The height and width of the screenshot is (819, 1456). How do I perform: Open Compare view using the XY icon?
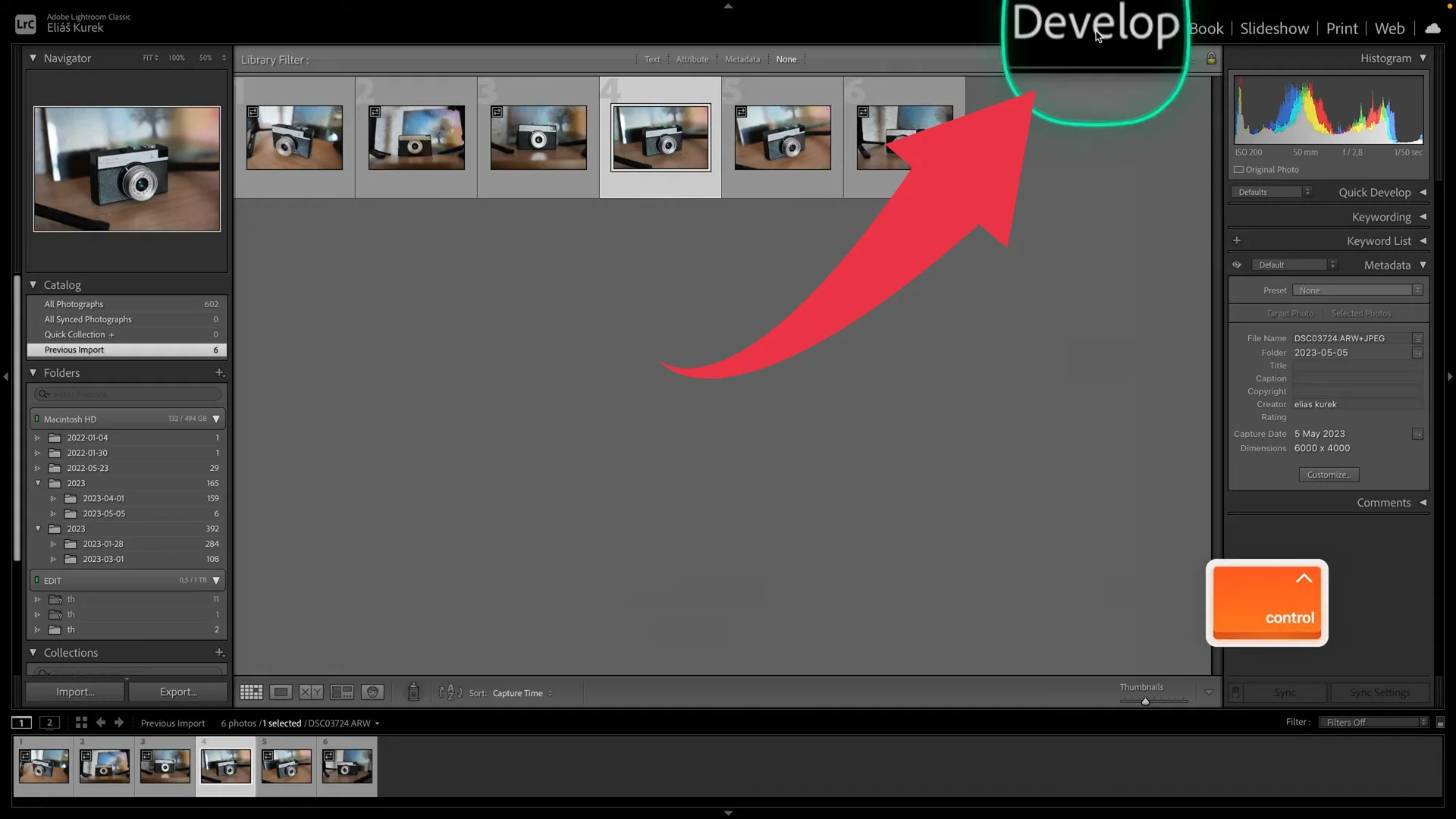309,692
